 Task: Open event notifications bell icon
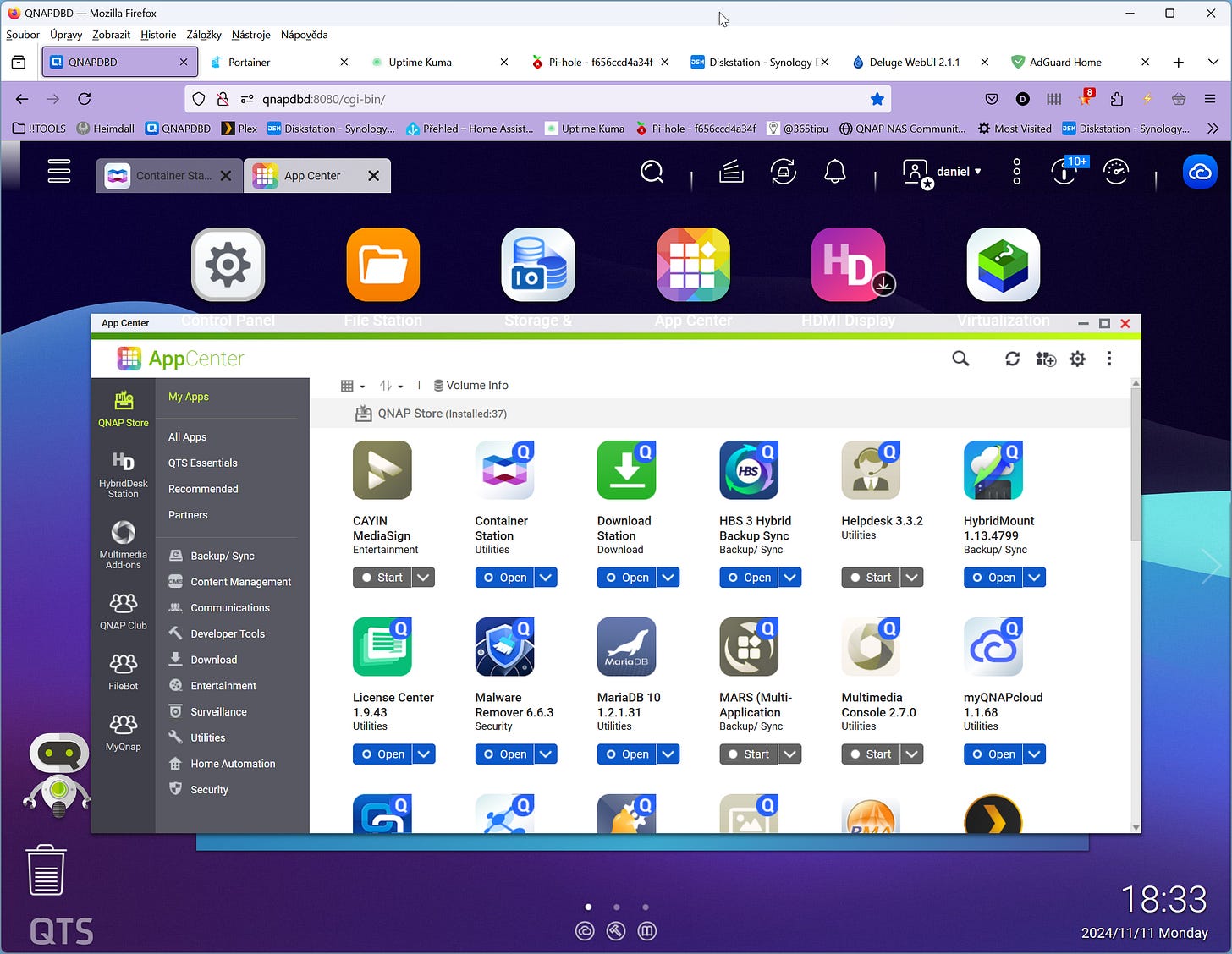point(835,172)
